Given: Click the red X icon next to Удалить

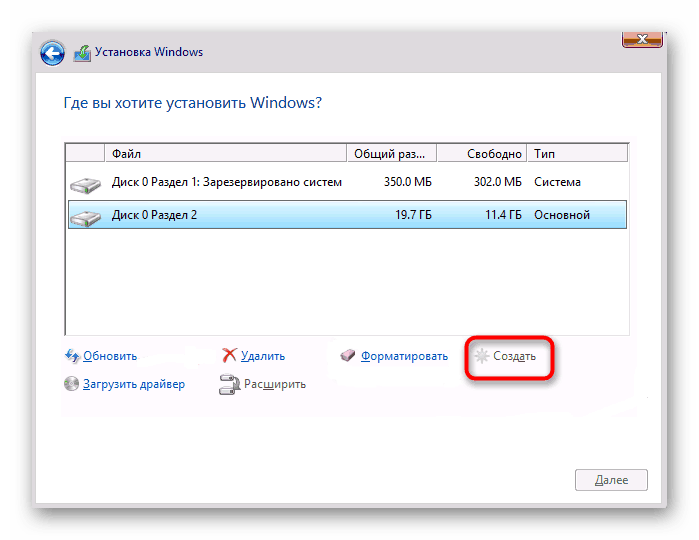Looking at the screenshot, I should tap(229, 355).
